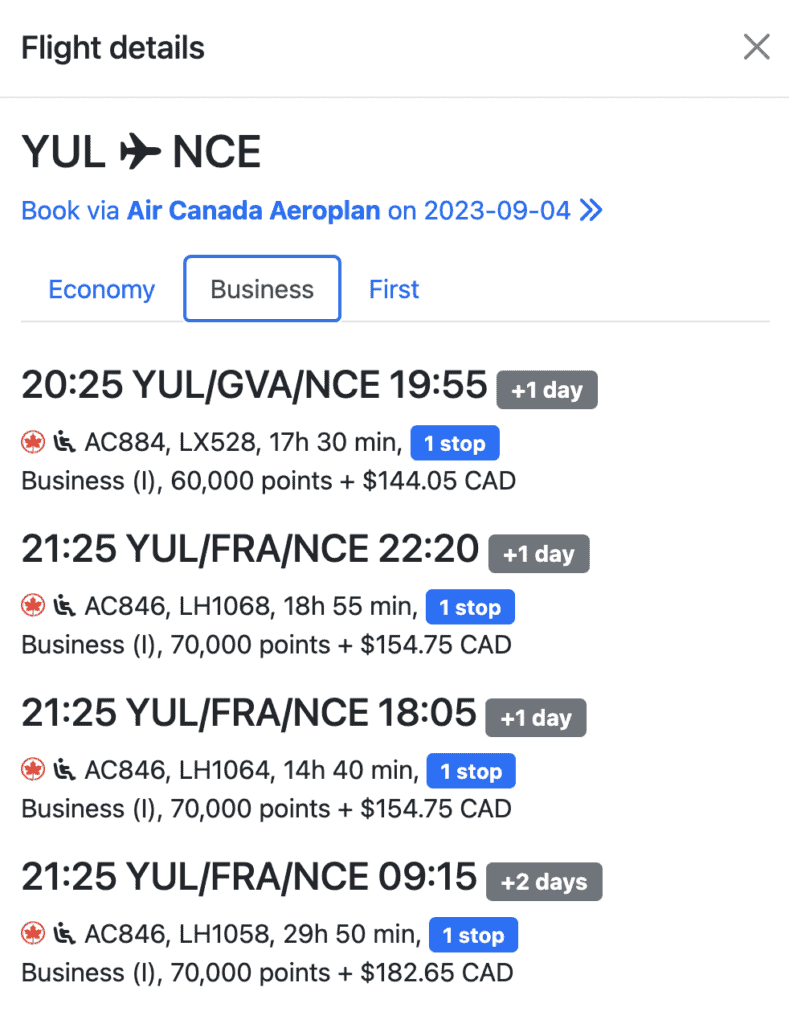Select the YUL/FRA/NCE 18:05 itinerary heading

click(x=249, y=713)
